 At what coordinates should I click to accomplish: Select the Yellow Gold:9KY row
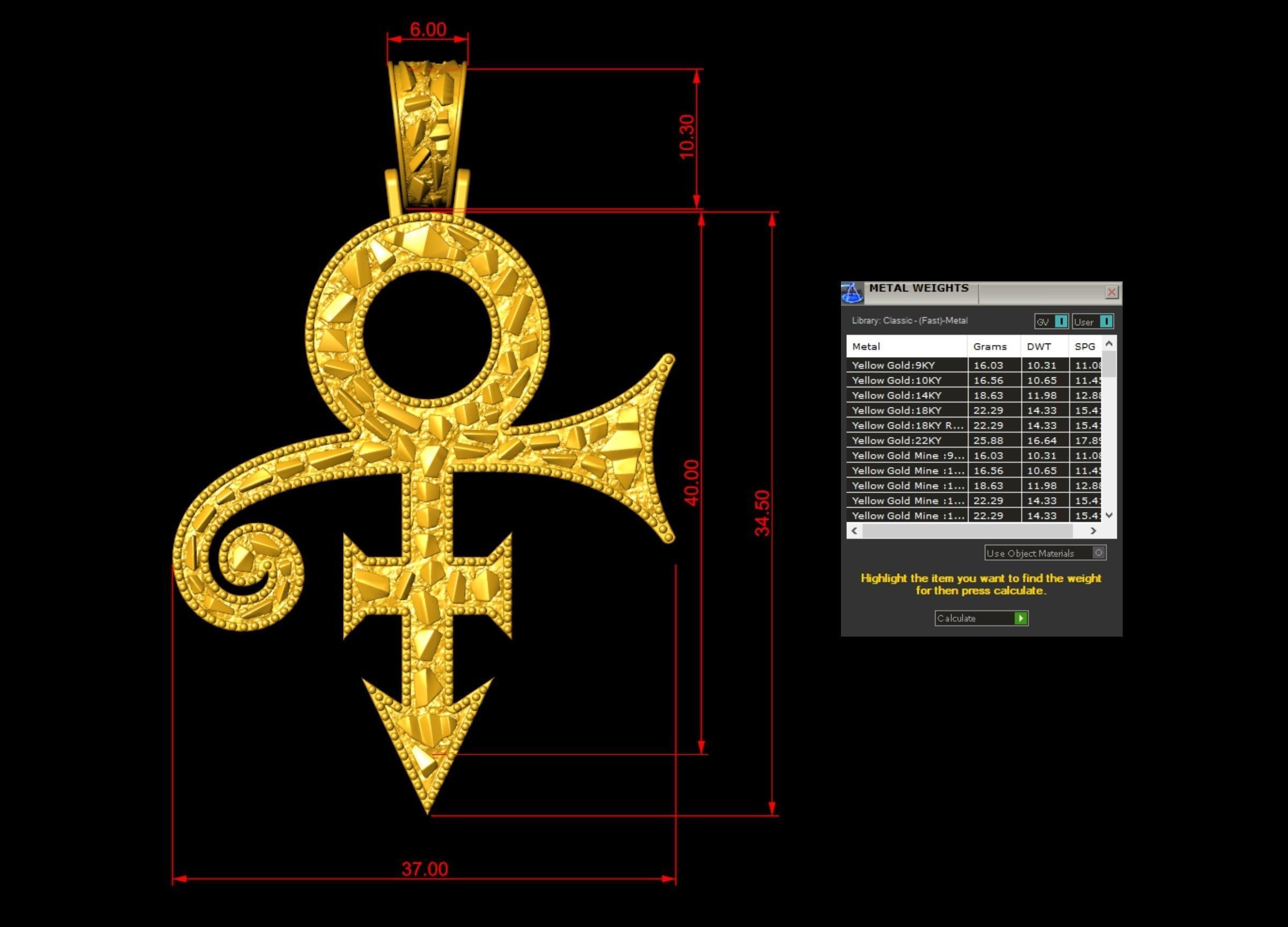pos(974,365)
